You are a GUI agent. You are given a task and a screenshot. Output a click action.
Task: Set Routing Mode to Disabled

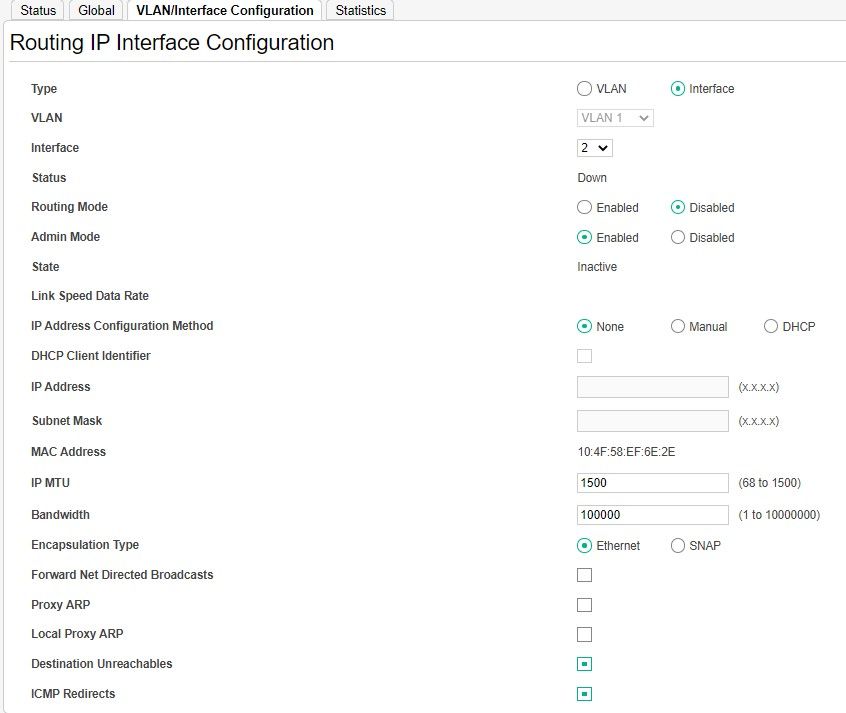678,207
